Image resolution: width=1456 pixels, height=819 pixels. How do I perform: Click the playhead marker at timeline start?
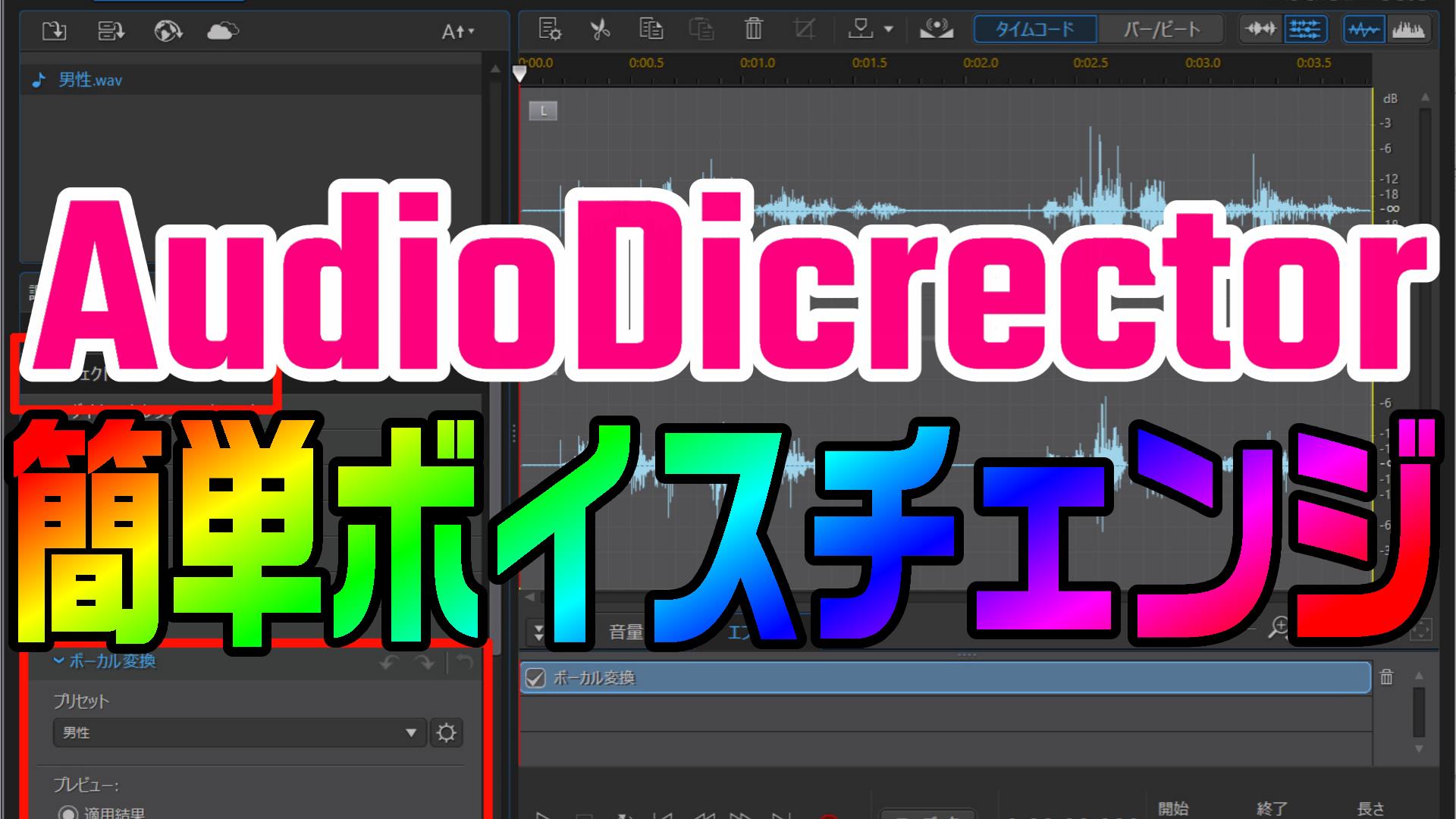click(x=519, y=74)
